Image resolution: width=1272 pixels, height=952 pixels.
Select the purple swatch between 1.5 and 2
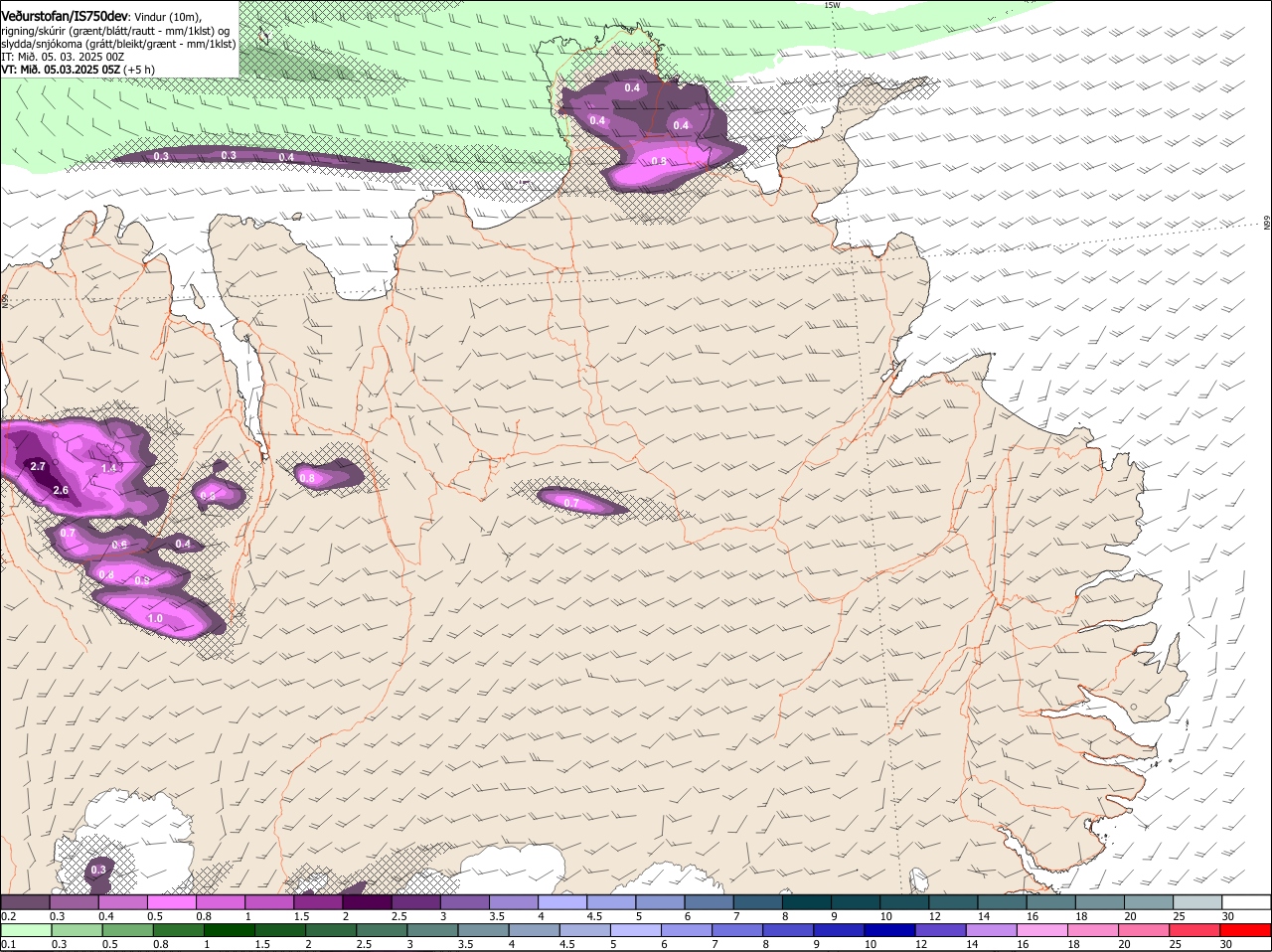pos(318,901)
